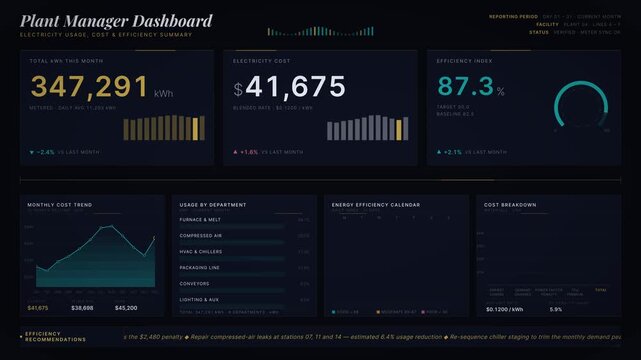Click the Furnace & Melt usage bar
641x360 pixels.
[x=232, y=226]
